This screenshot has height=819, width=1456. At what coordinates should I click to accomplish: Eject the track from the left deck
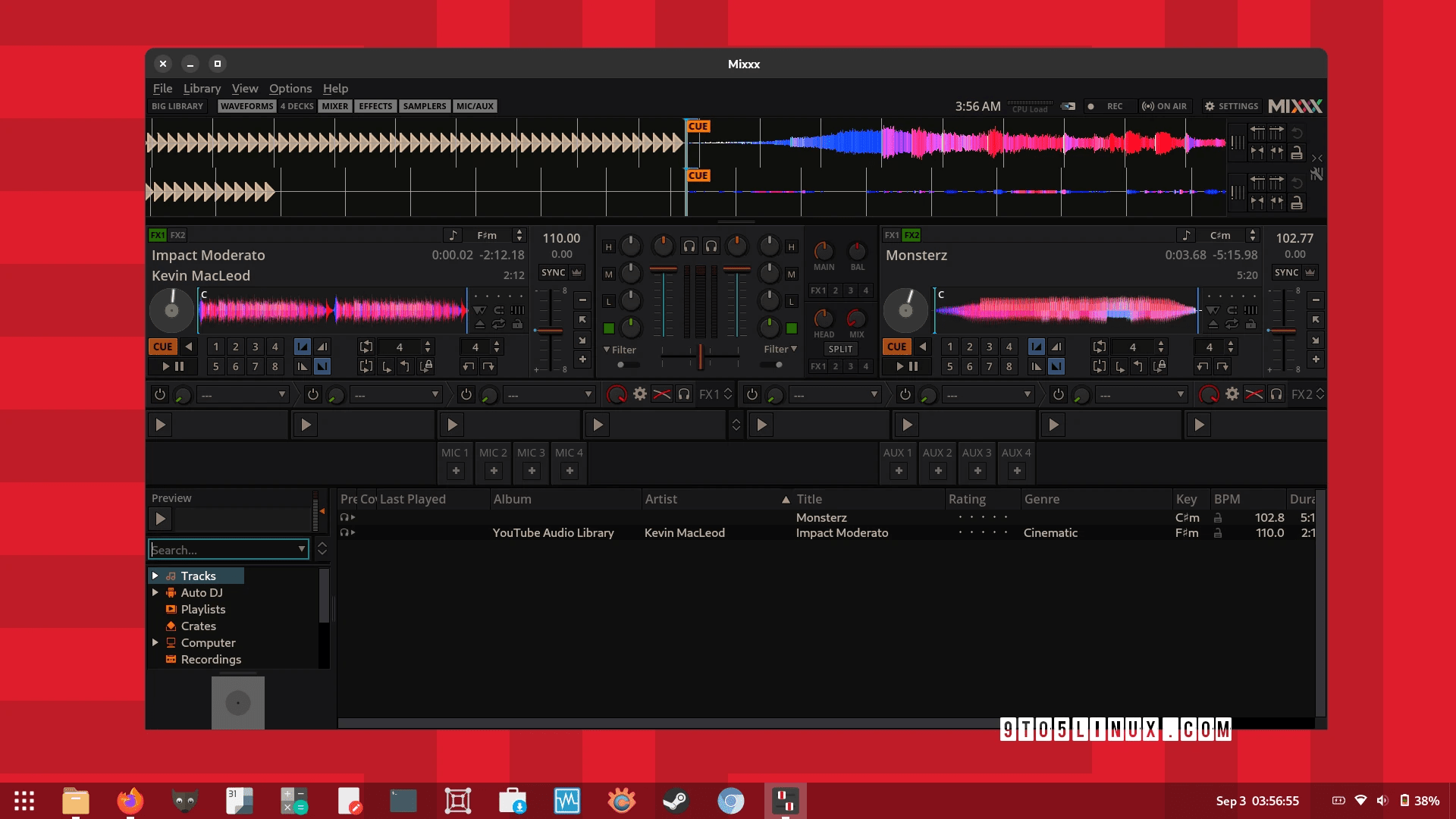[481, 325]
